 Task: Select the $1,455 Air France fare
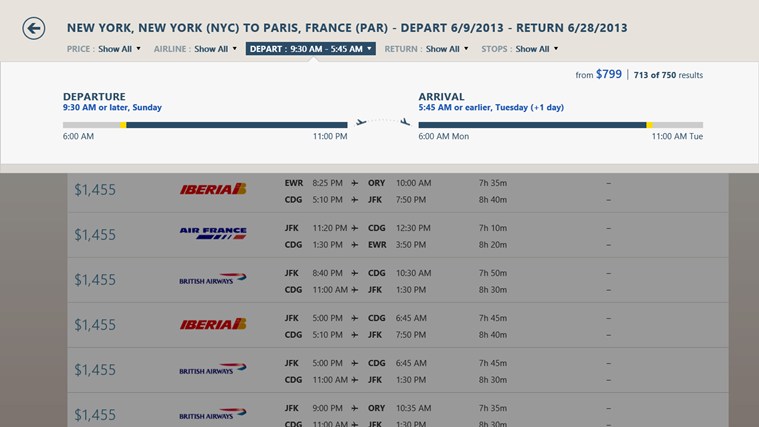click(x=95, y=235)
